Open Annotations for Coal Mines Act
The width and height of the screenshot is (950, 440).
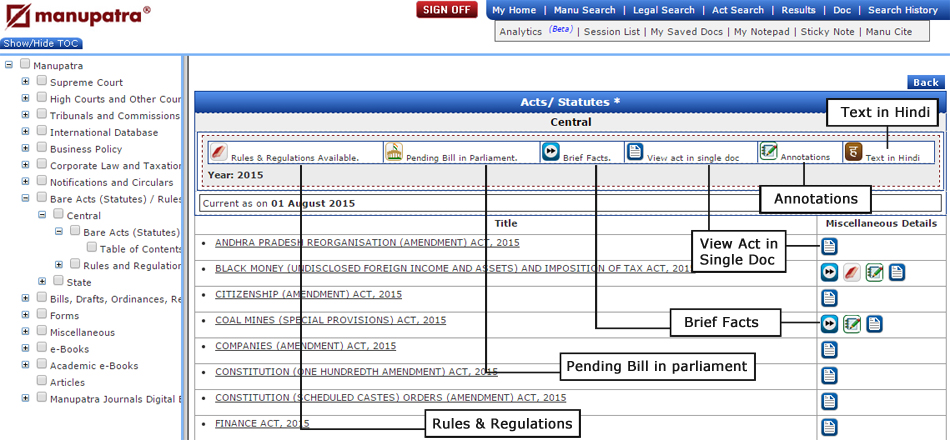tap(851, 324)
